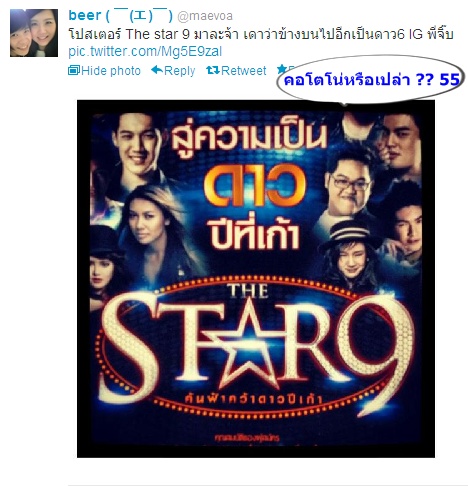Click the woman wearing striped hat
Image resolution: width=468 pixels, height=486 pixels.
pyautogui.click(x=348, y=253)
